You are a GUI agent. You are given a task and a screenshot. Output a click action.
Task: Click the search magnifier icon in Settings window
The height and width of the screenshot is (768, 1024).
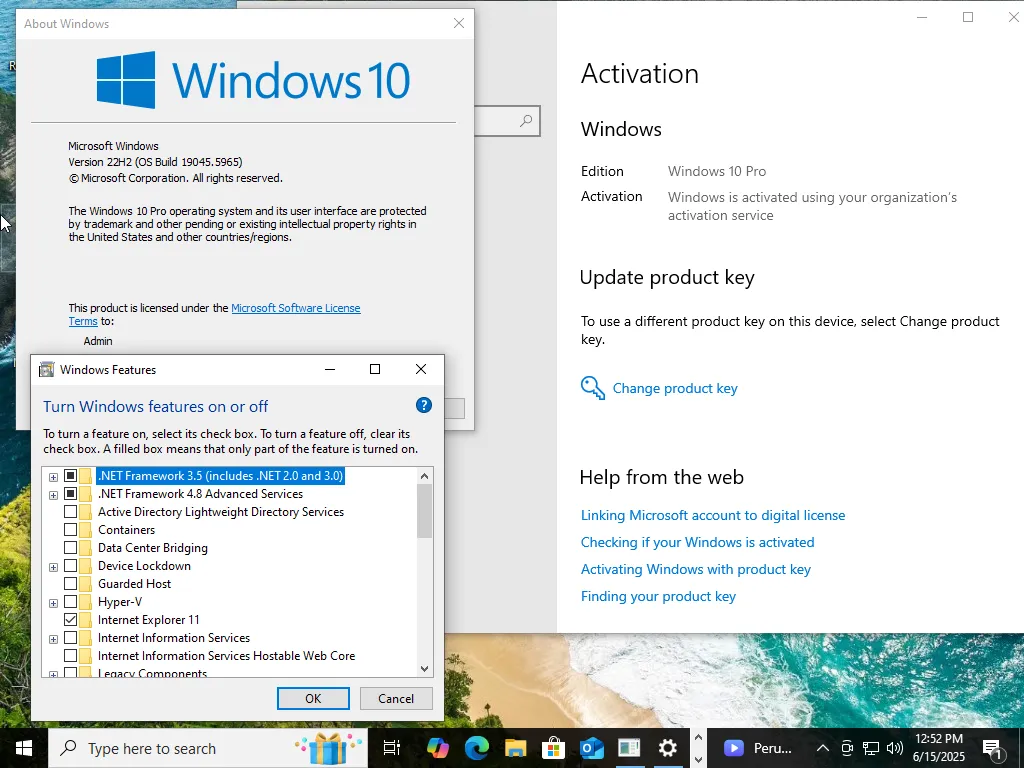pyautogui.click(x=526, y=121)
